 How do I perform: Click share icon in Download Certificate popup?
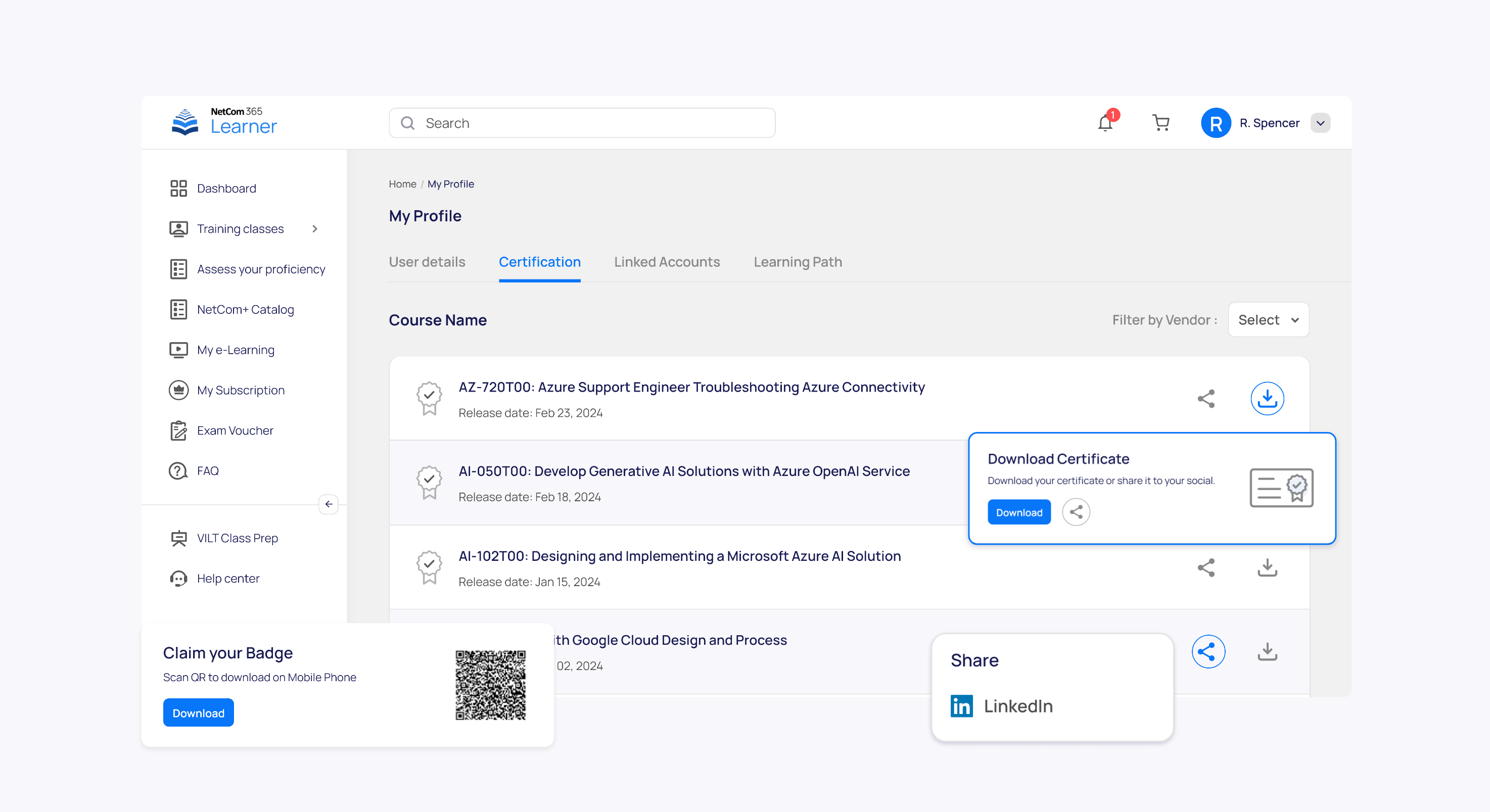pyautogui.click(x=1076, y=512)
